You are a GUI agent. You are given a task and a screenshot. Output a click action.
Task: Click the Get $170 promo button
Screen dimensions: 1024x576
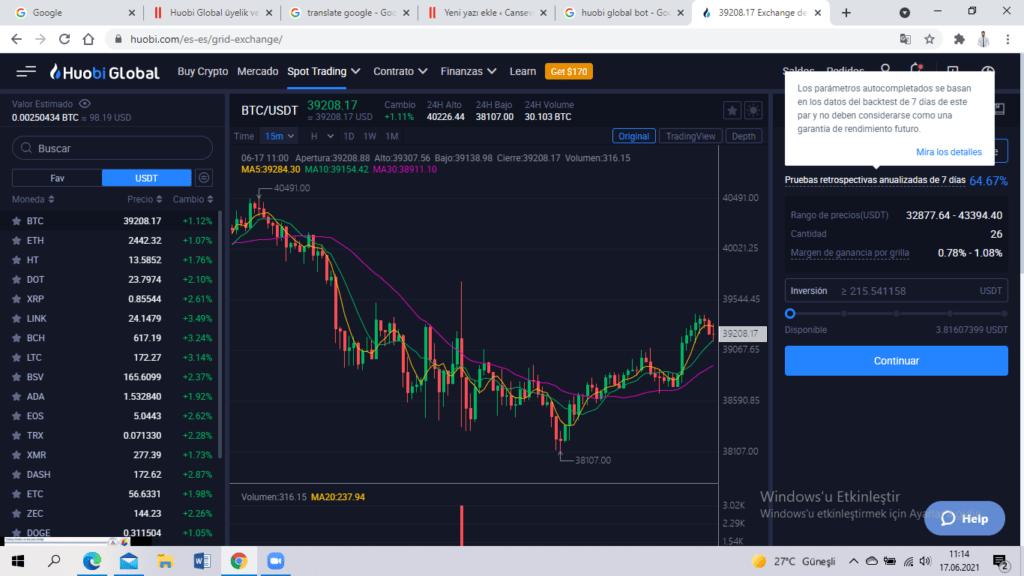tap(569, 71)
